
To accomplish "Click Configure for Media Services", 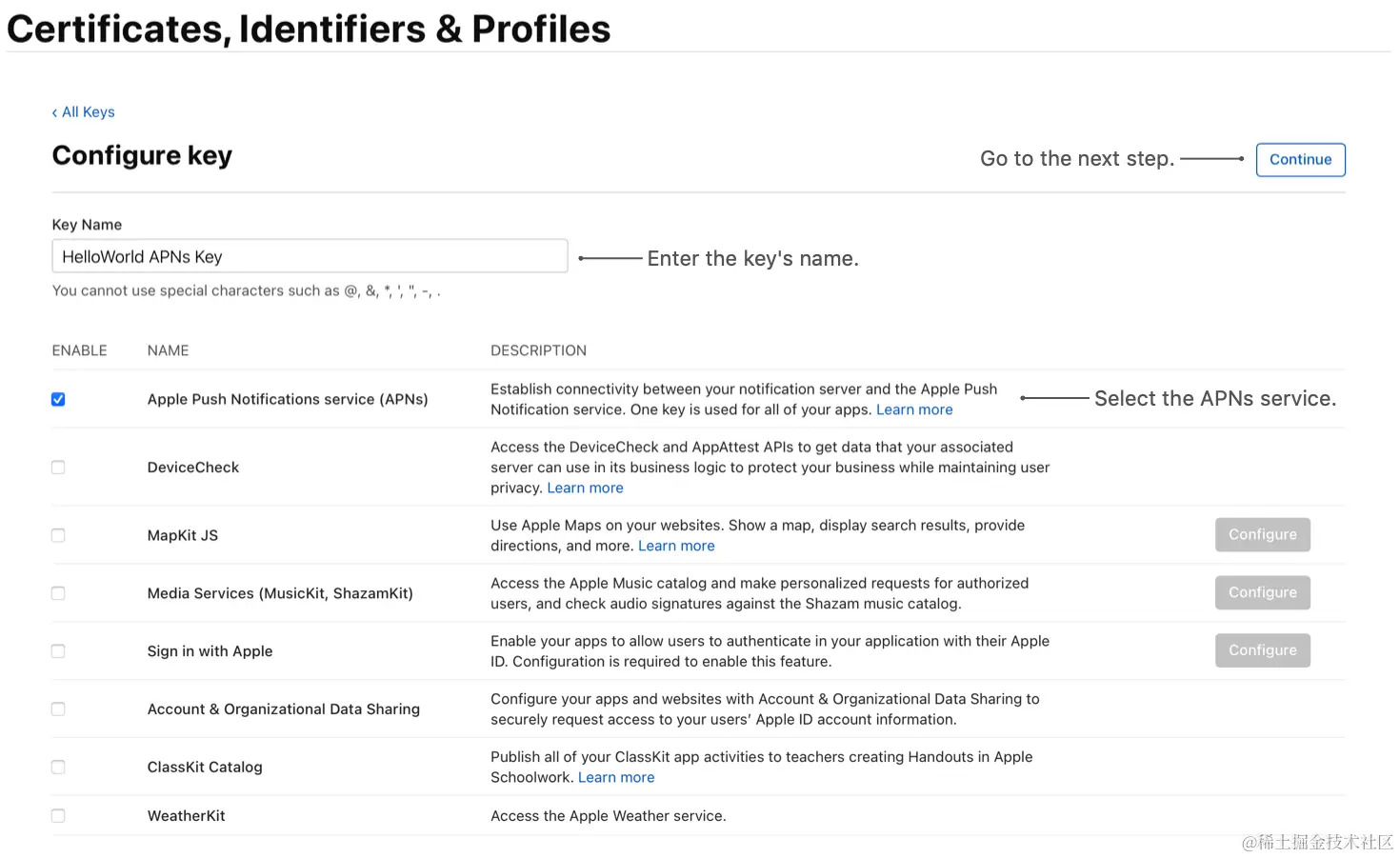I will (1262, 592).
